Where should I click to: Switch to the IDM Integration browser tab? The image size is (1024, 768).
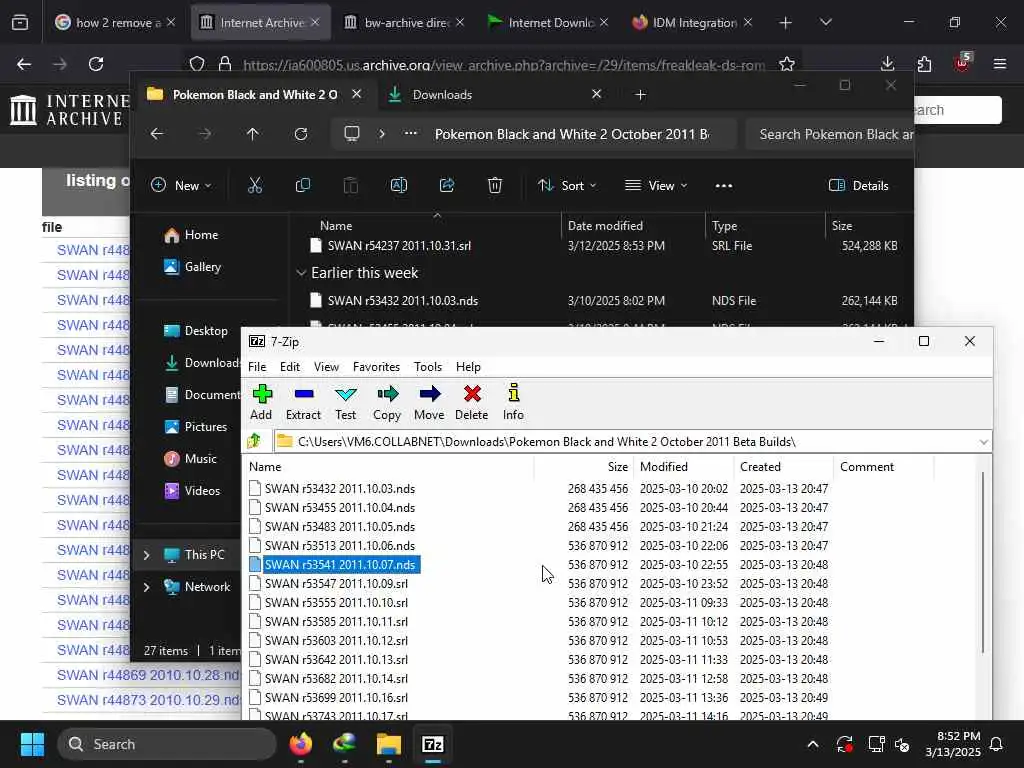[692, 22]
